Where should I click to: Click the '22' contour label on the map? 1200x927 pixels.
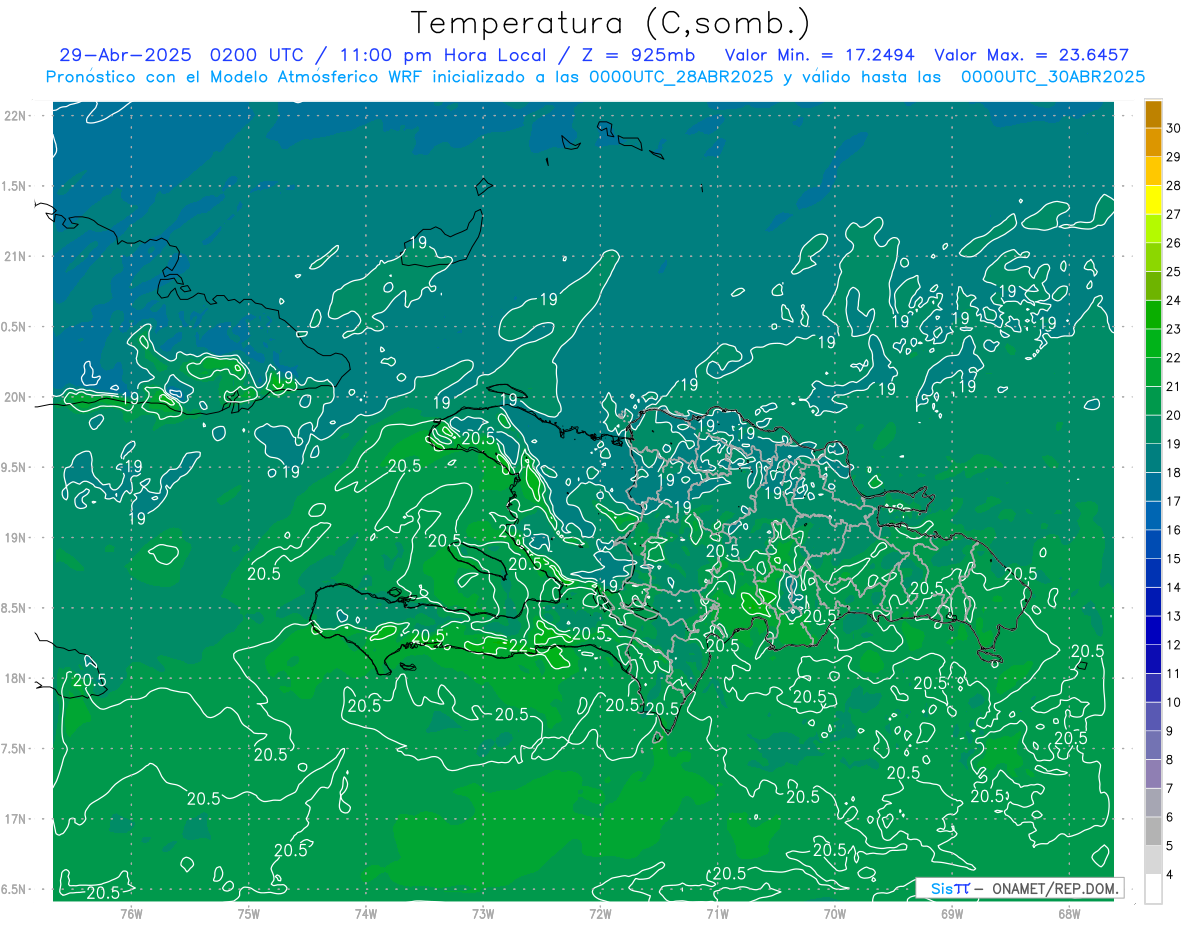[519, 645]
